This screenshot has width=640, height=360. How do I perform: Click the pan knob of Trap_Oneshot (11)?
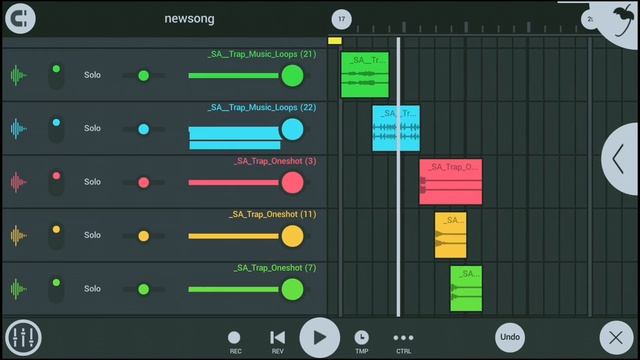tap(144, 236)
